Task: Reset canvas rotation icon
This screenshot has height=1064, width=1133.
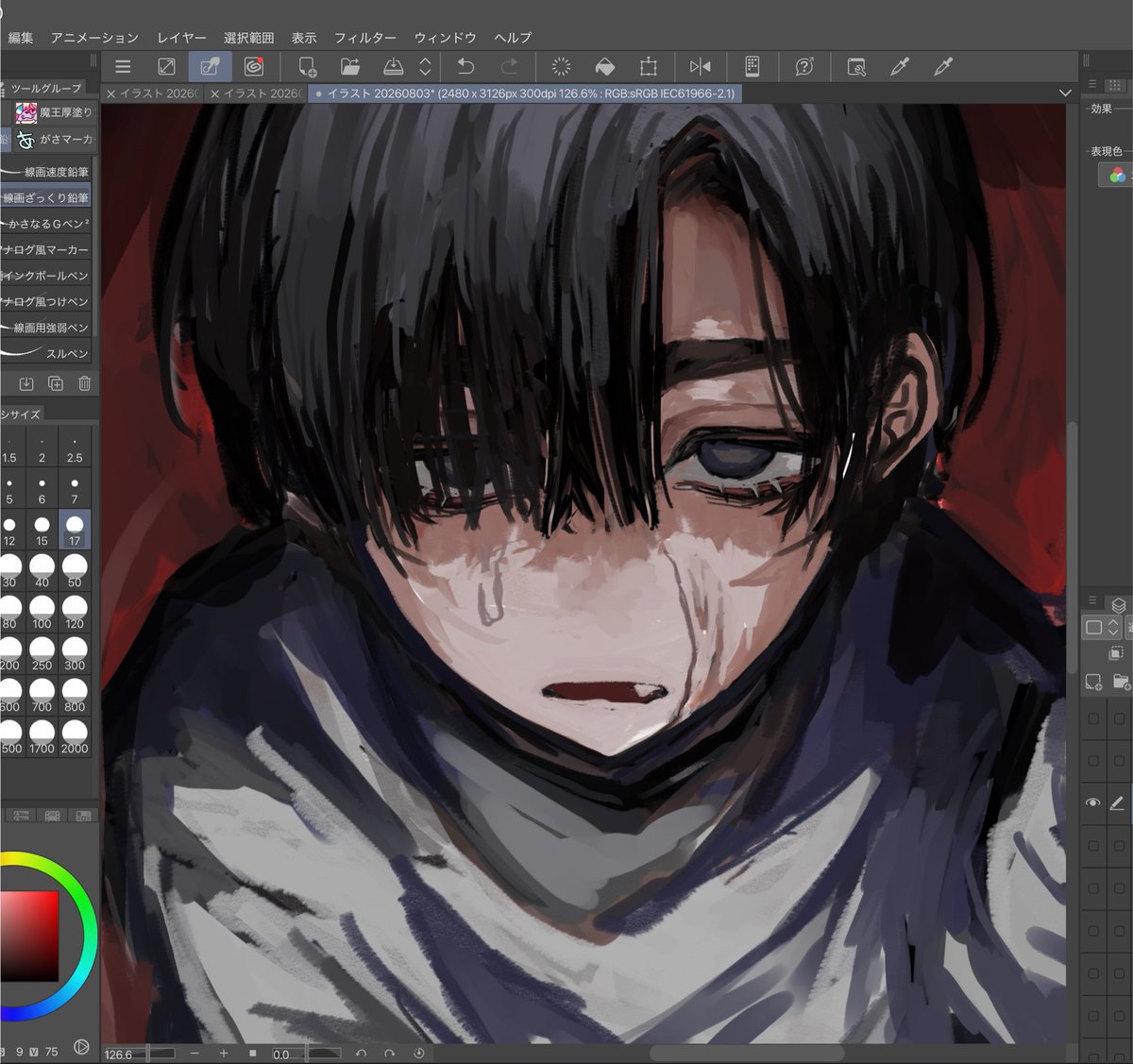Action: (x=418, y=1053)
